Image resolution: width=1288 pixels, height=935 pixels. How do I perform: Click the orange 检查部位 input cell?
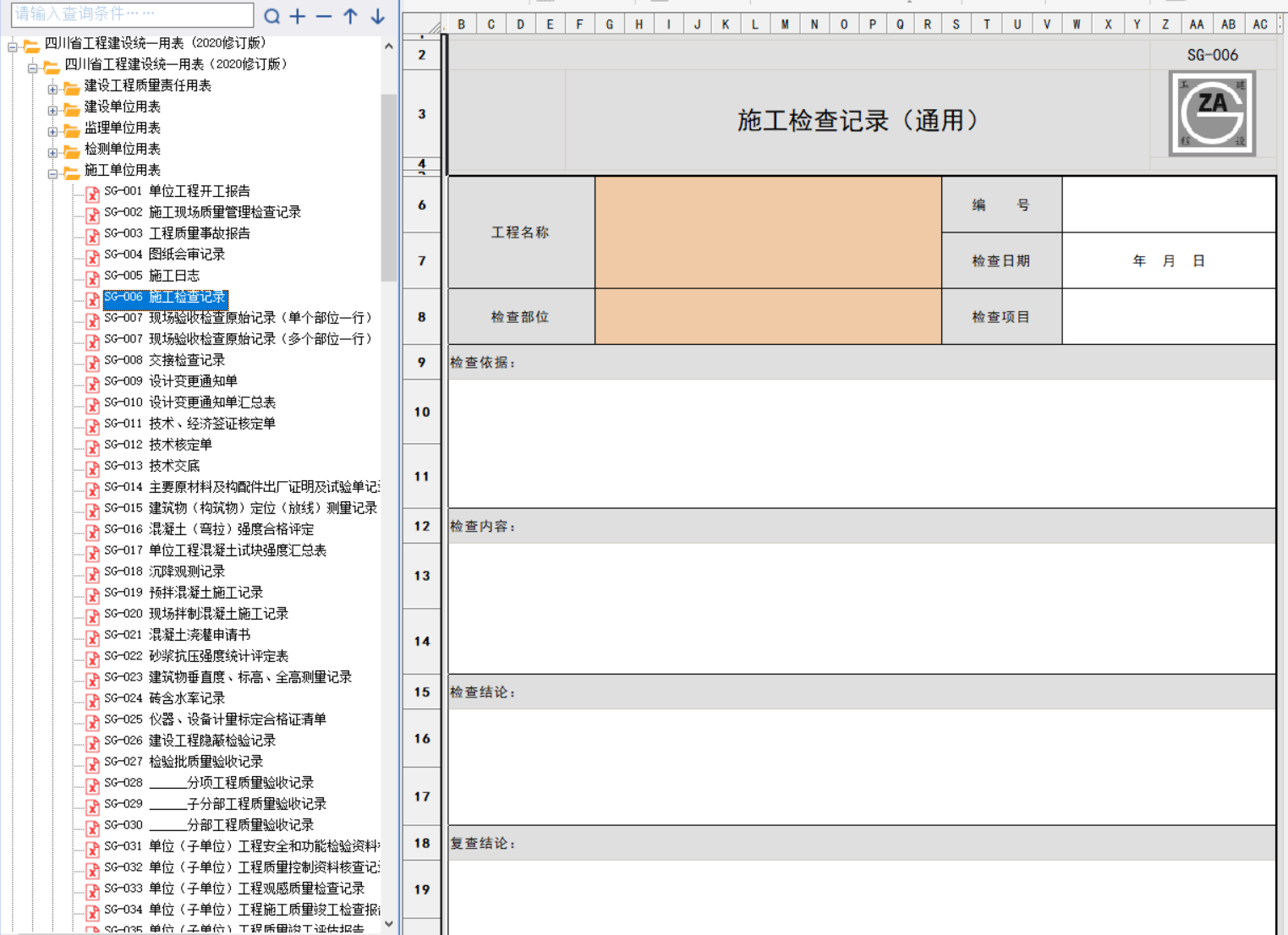tap(768, 317)
